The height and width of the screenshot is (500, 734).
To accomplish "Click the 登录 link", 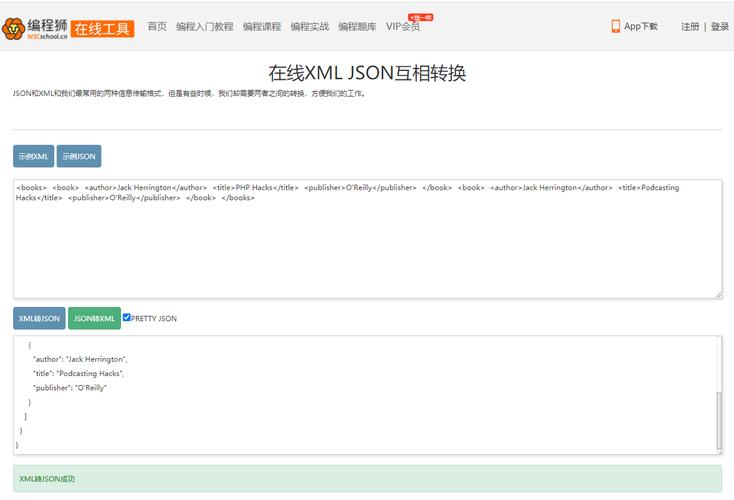I will coord(719,27).
